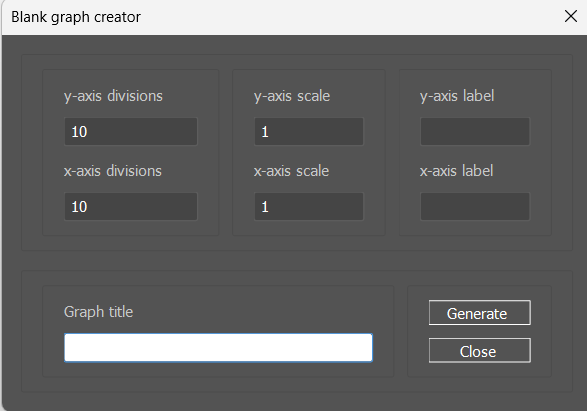Click the 'Blank graph creator' window title
Screen dimensions: 587x411
tap(76, 17)
